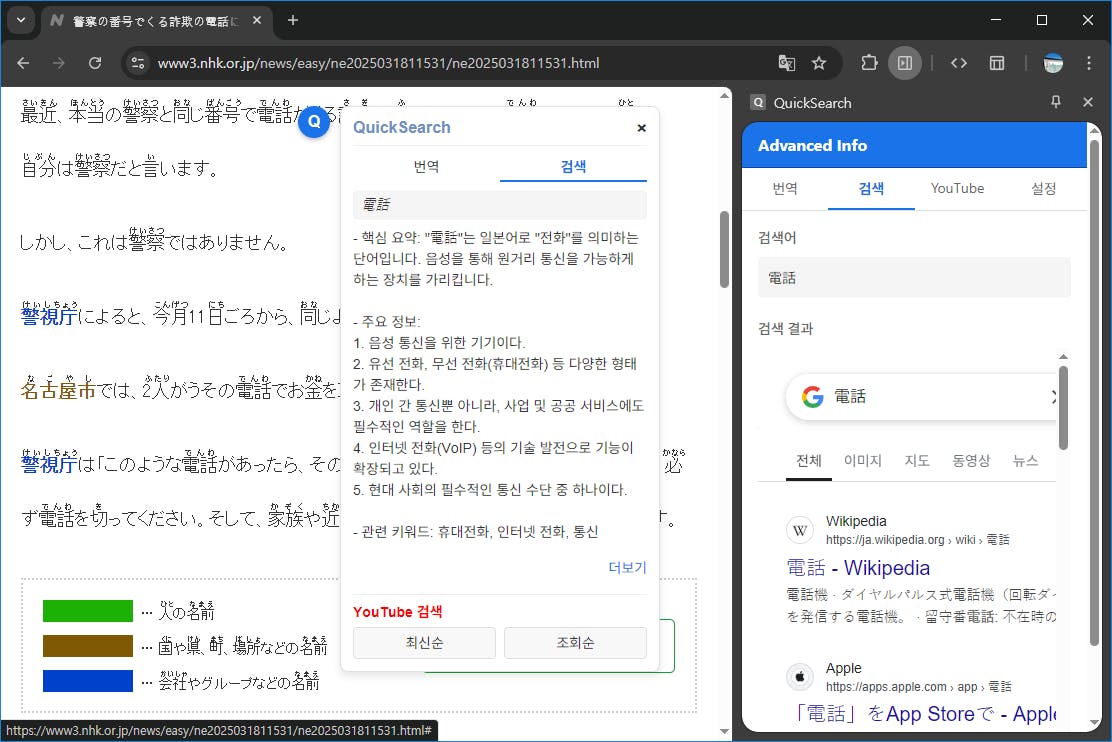Open the Chrome three-dot menu

click(x=1089, y=63)
